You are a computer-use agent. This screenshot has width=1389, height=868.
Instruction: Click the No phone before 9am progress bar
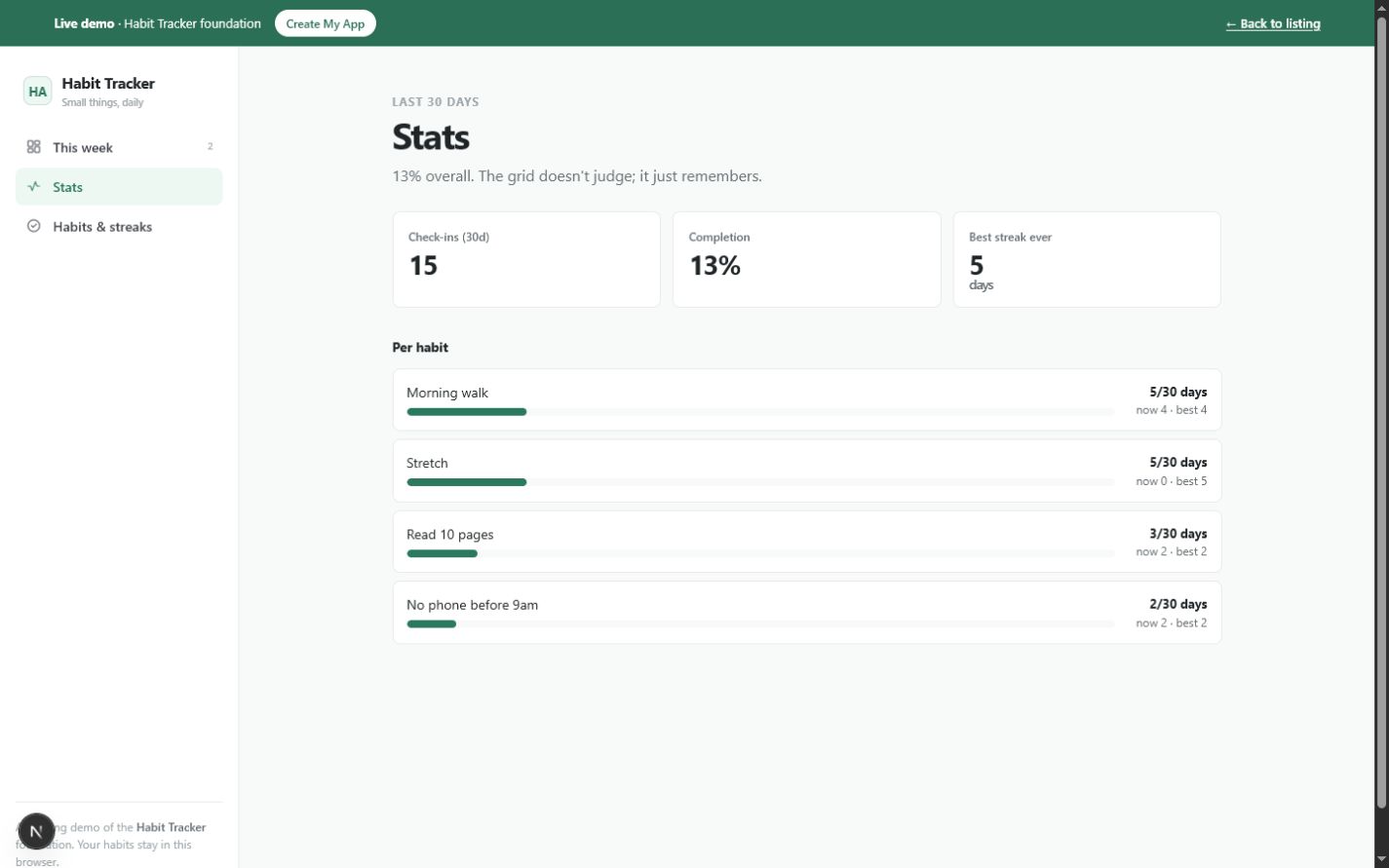pos(760,623)
